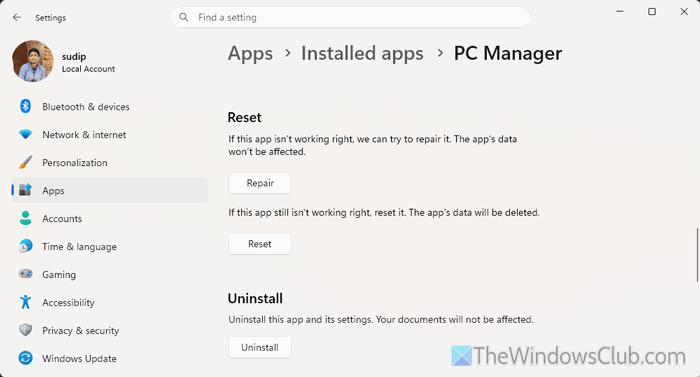Click the Windows Update sync icon

[x=25, y=358]
